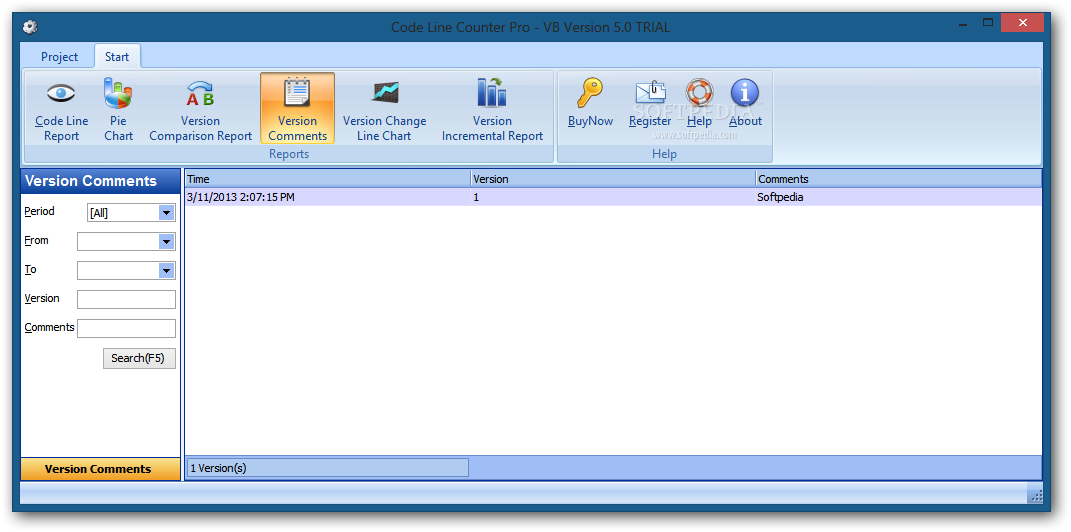Open the Version Comparison Report
Viewport: 1071px width, 532px height.
(x=200, y=109)
